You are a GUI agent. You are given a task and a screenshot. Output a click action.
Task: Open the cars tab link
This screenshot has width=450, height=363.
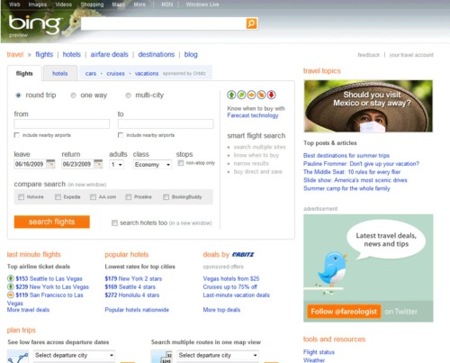click(91, 74)
